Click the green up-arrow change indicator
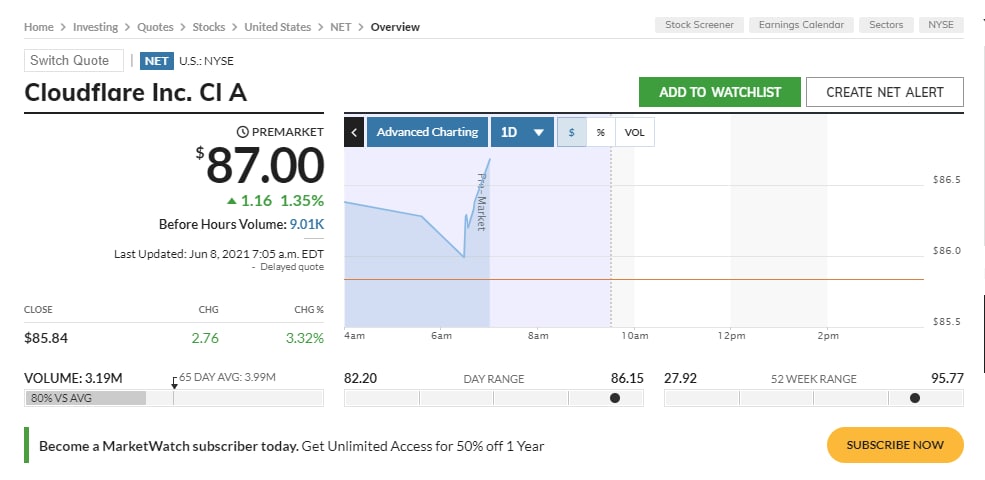The height and width of the screenshot is (480, 985). 232,201
